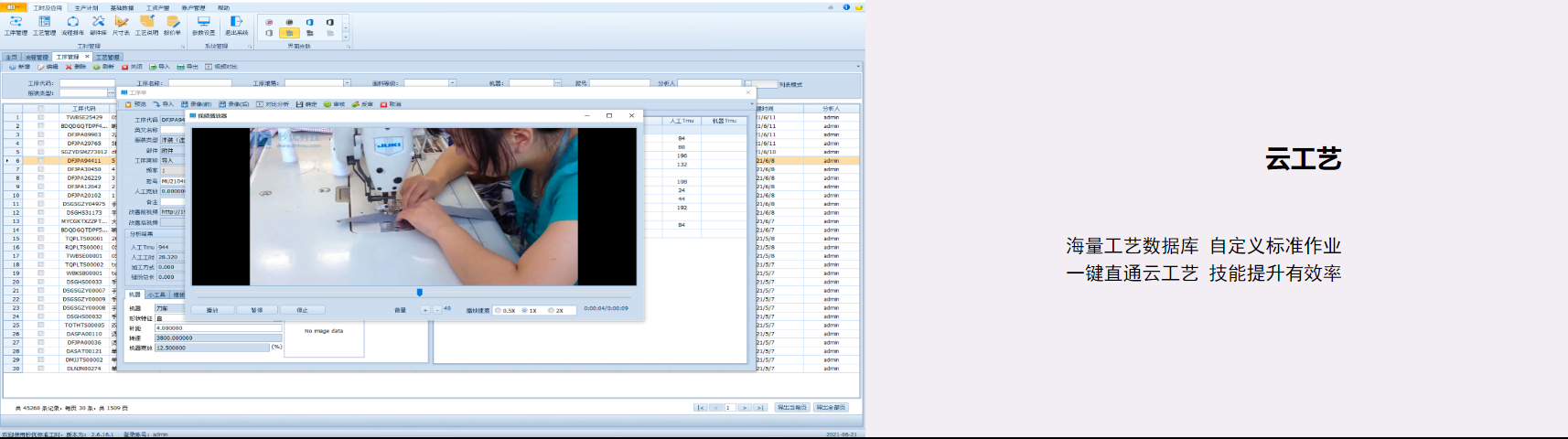Viewport: 1568px width, 439px height.
Task: Select the highlighted yellow skin in 界面皮肤 gallery
Action: pos(289,33)
